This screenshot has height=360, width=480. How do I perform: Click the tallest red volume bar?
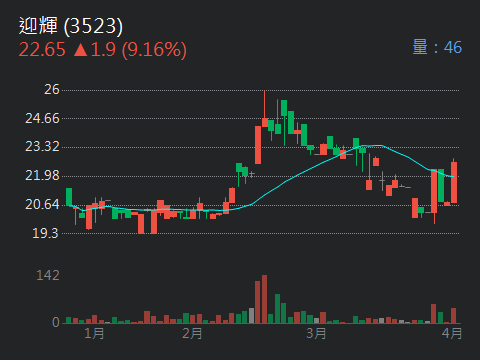click(264, 299)
